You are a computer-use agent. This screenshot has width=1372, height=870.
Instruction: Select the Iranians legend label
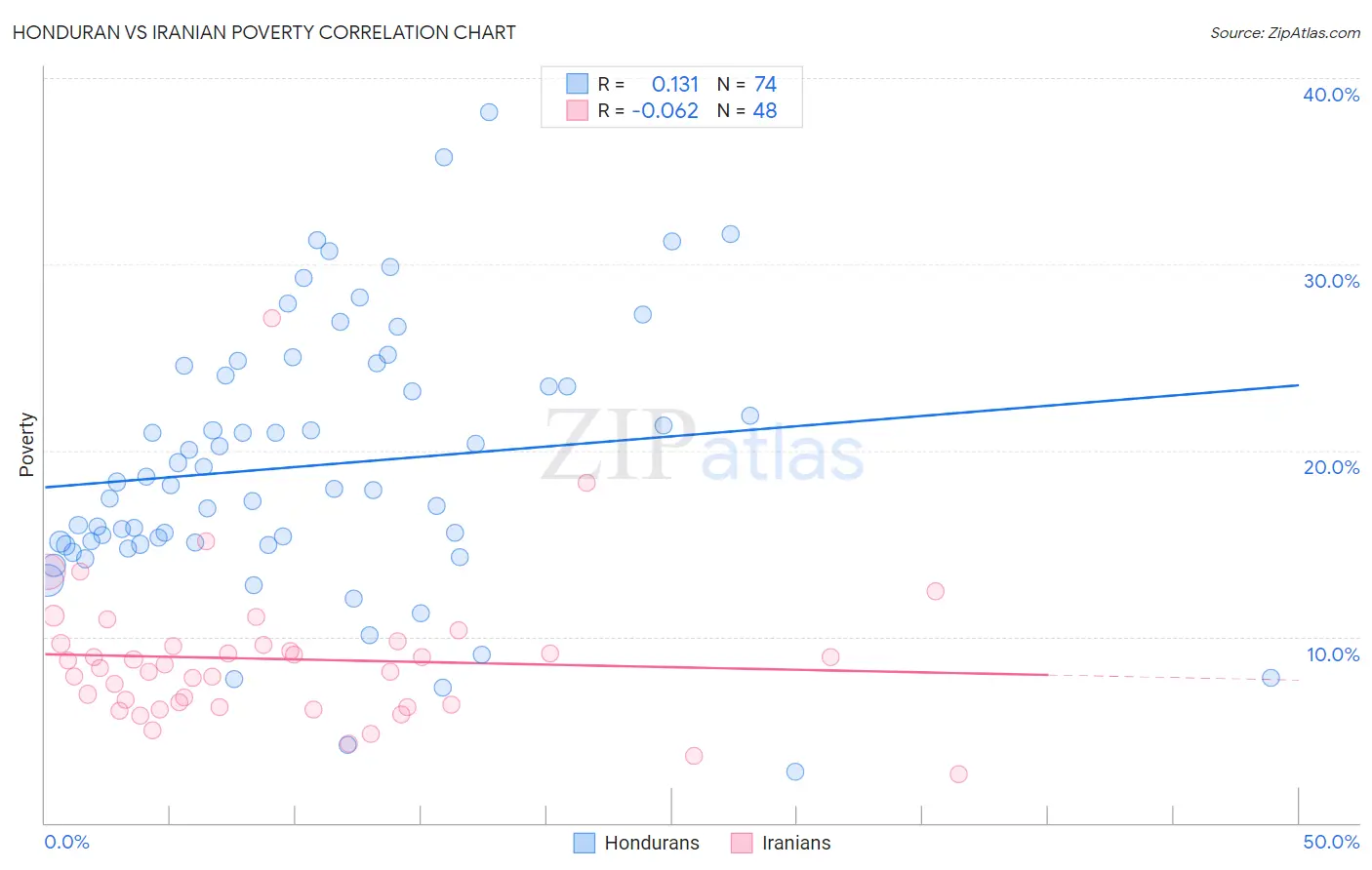click(x=796, y=843)
